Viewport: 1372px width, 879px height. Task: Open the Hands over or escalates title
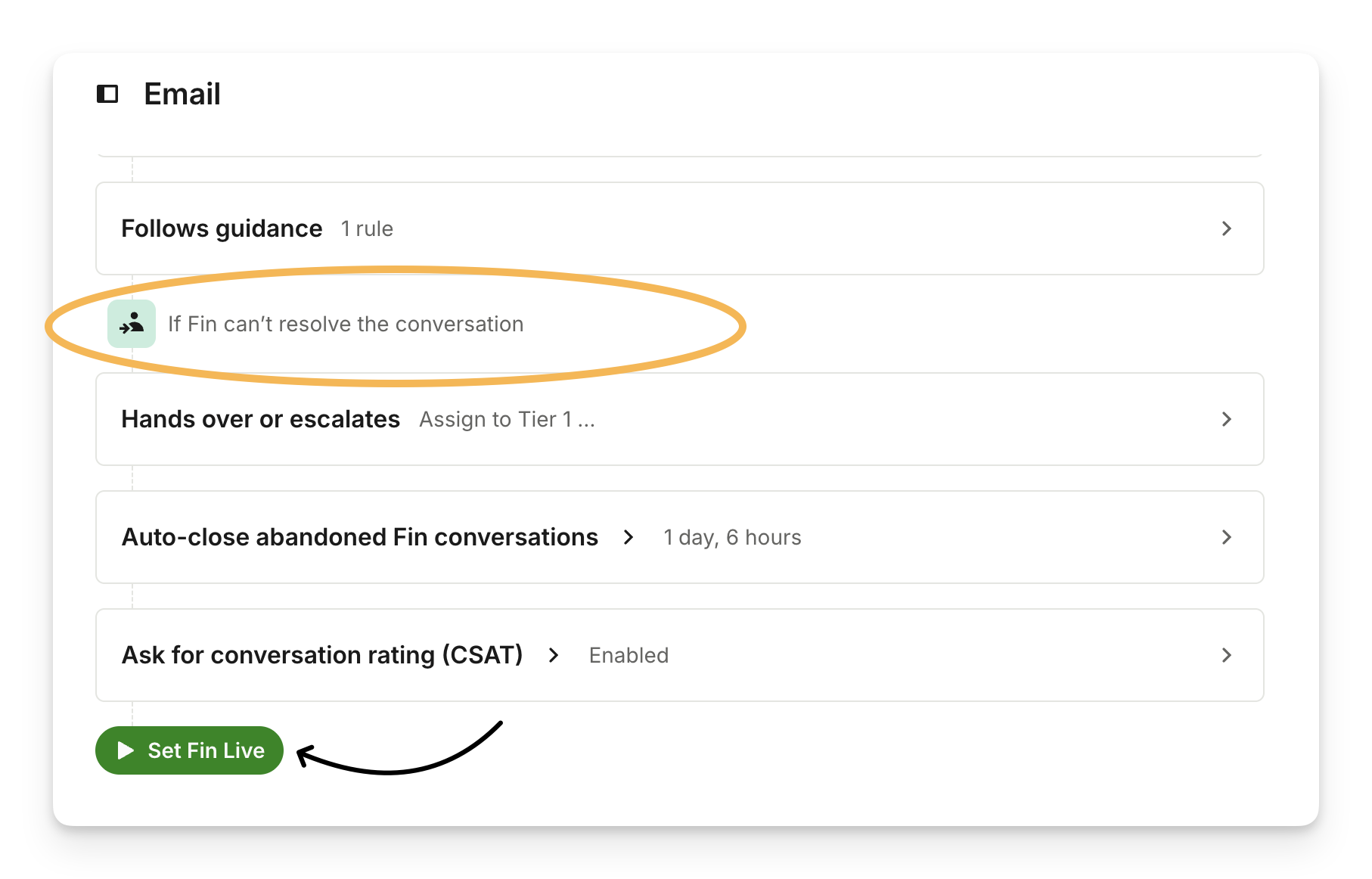point(260,419)
